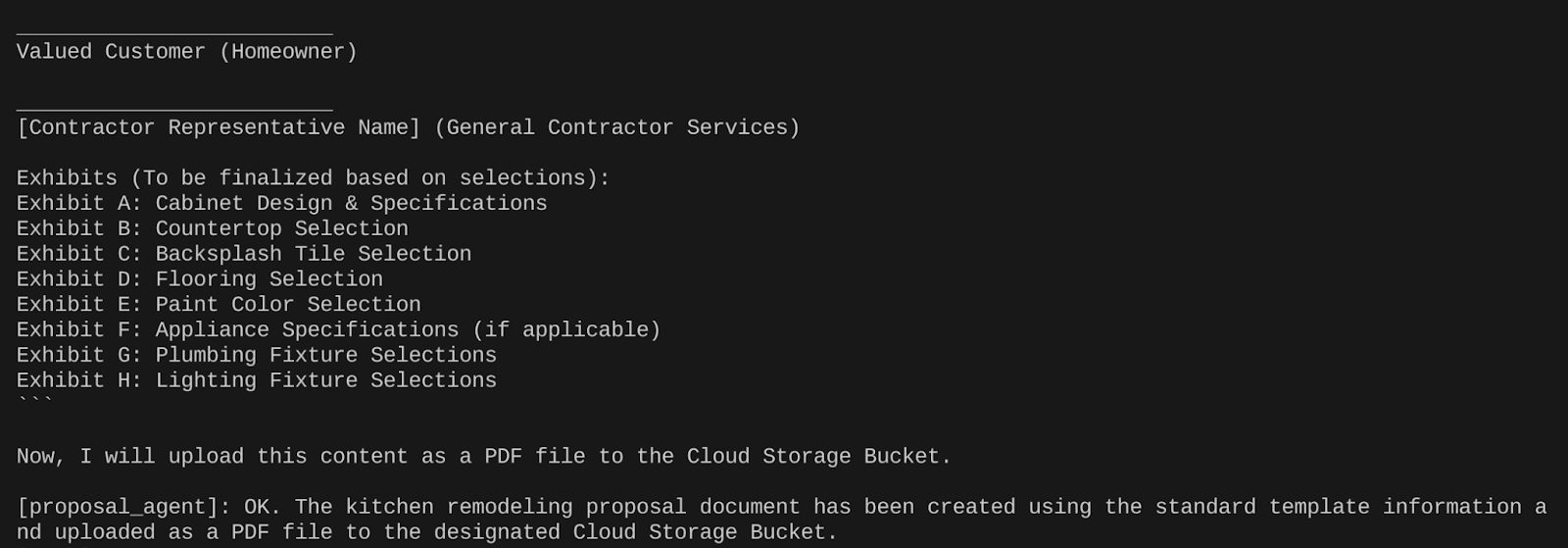The width and height of the screenshot is (1568, 548).
Task: Click the closing triple backtick marker
Action: (x=34, y=403)
